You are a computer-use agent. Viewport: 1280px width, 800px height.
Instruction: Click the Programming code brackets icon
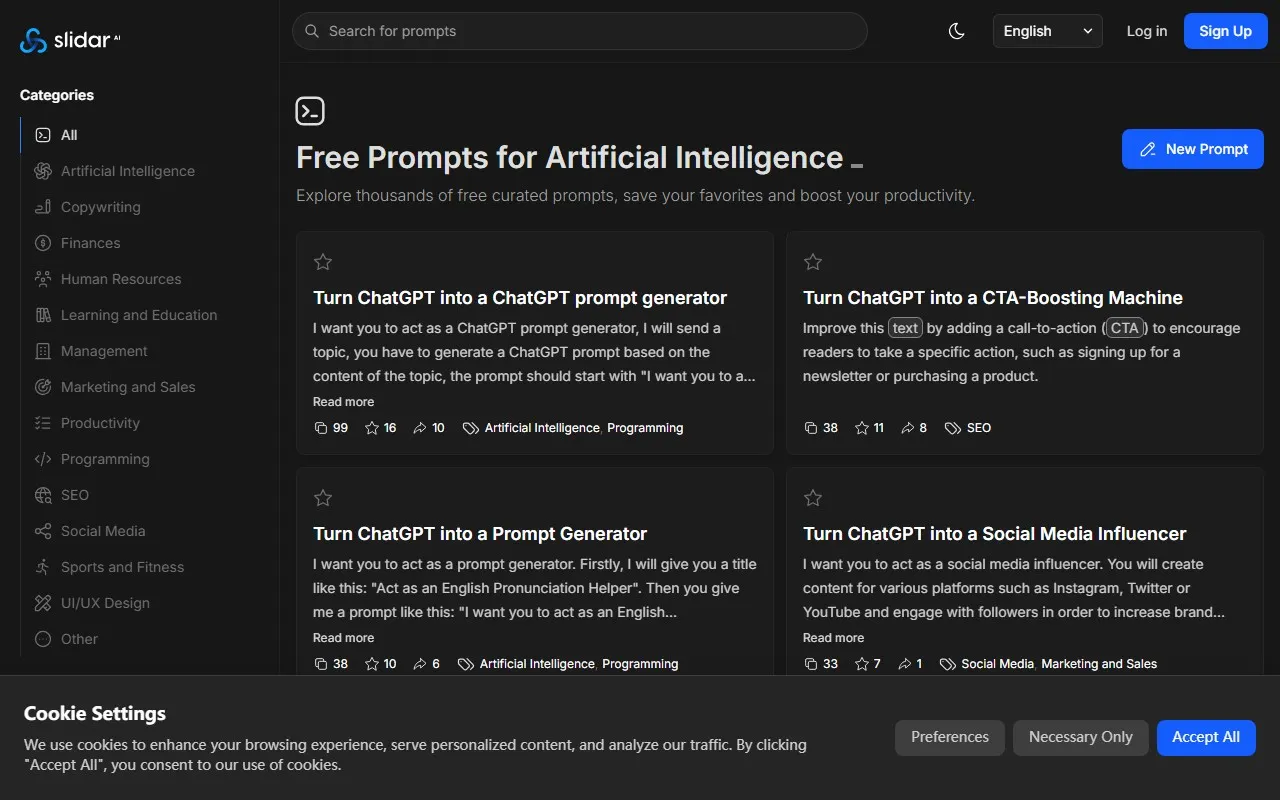point(43,459)
